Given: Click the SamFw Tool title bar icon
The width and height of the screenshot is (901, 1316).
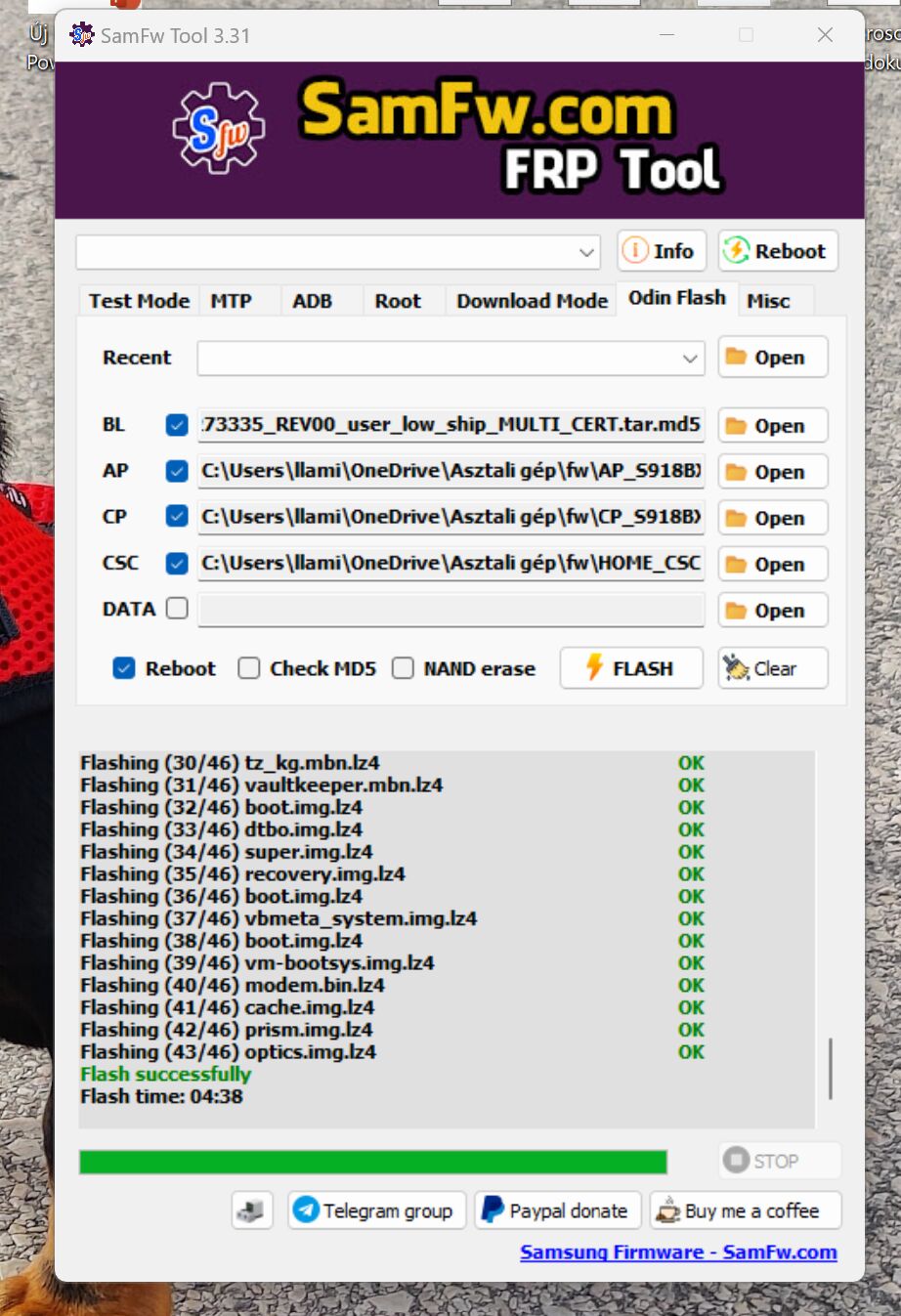Looking at the screenshot, I should (x=82, y=35).
